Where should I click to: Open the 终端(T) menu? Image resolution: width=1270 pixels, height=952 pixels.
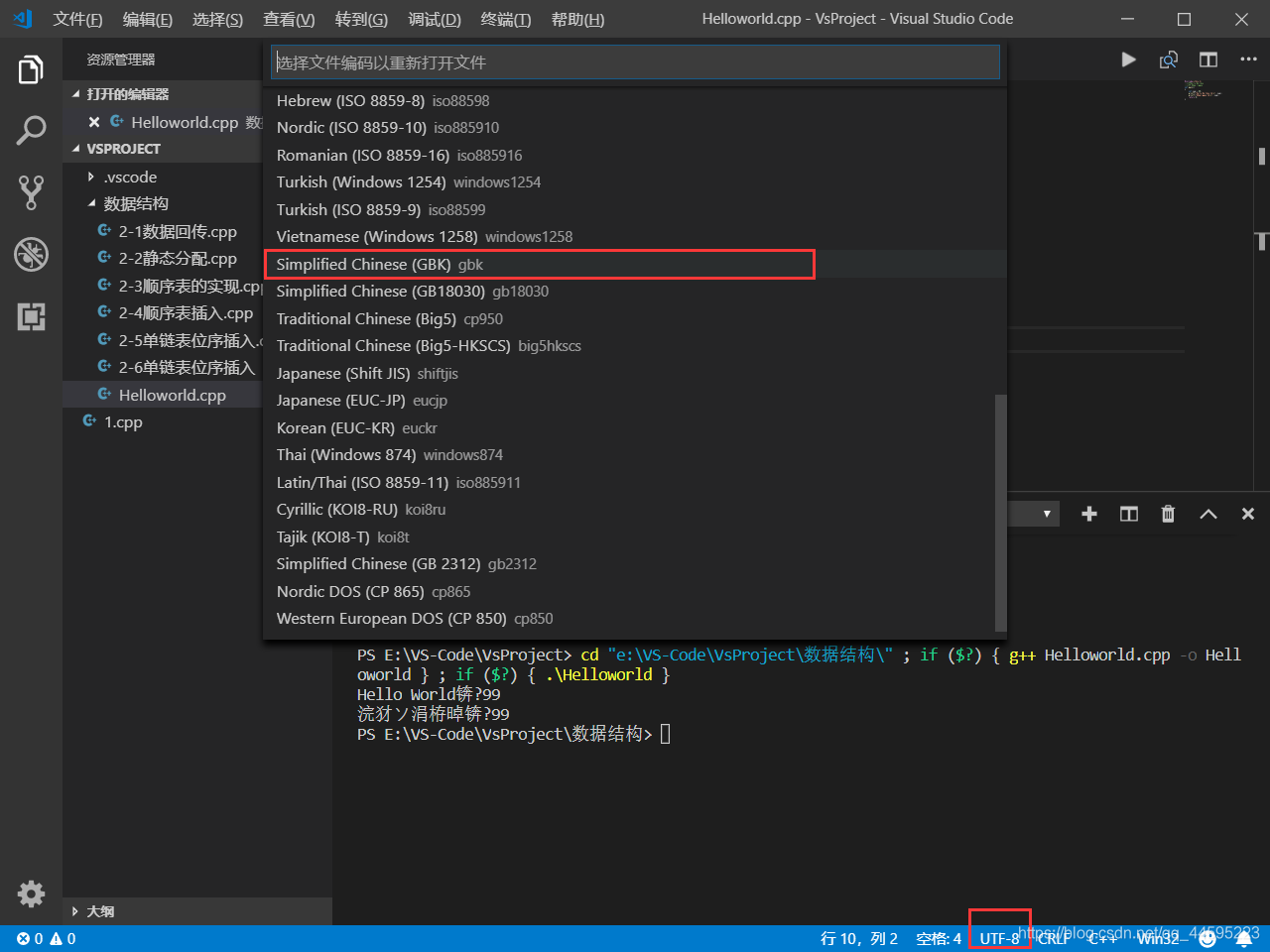pyautogui.click(x=506, y=19)
